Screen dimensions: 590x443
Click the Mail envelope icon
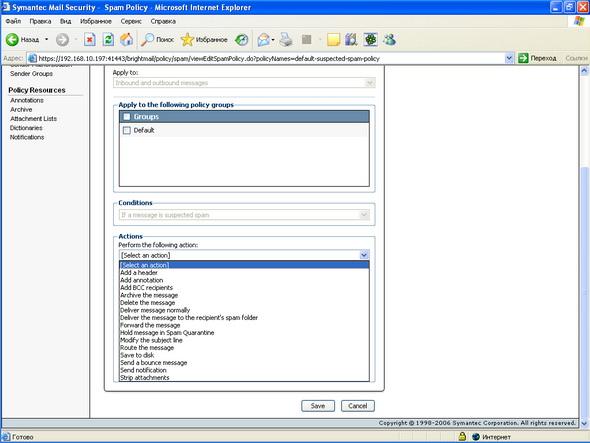click(263, 40)
